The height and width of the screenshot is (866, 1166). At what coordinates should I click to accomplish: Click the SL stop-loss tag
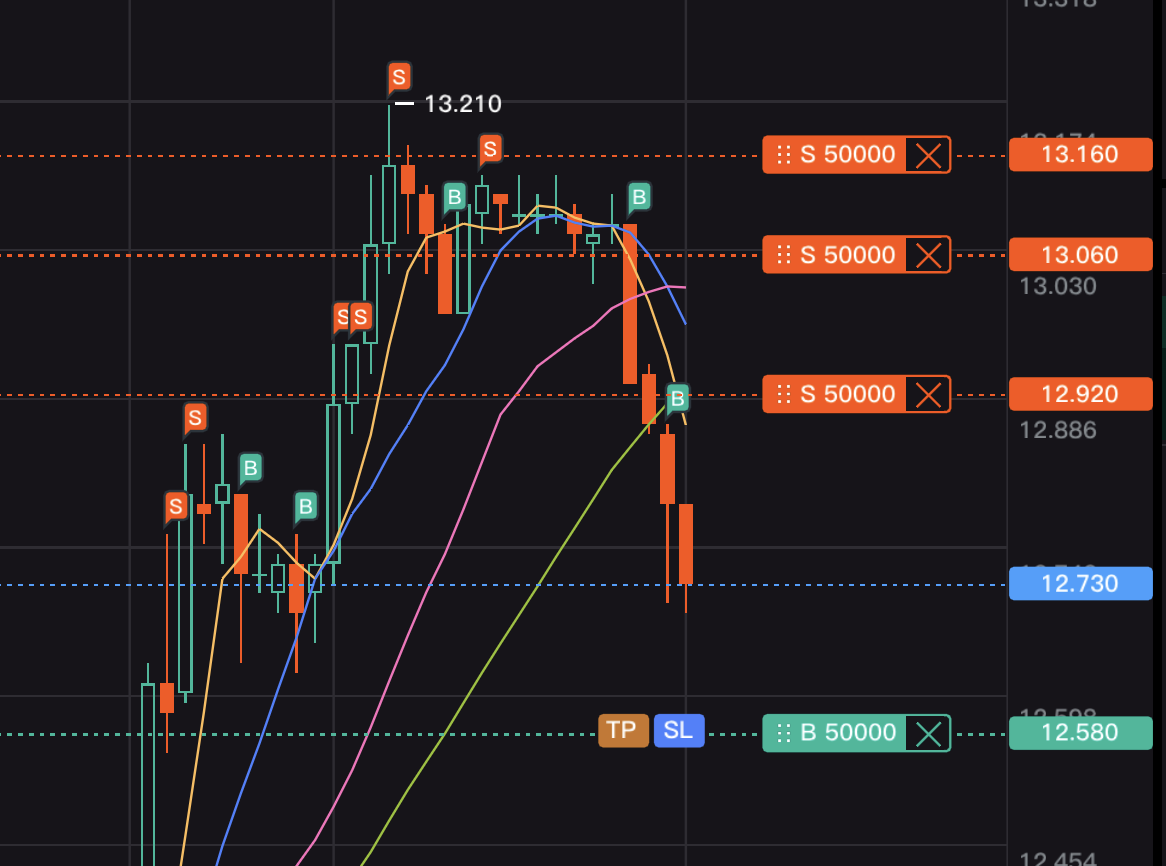(679, 730)
